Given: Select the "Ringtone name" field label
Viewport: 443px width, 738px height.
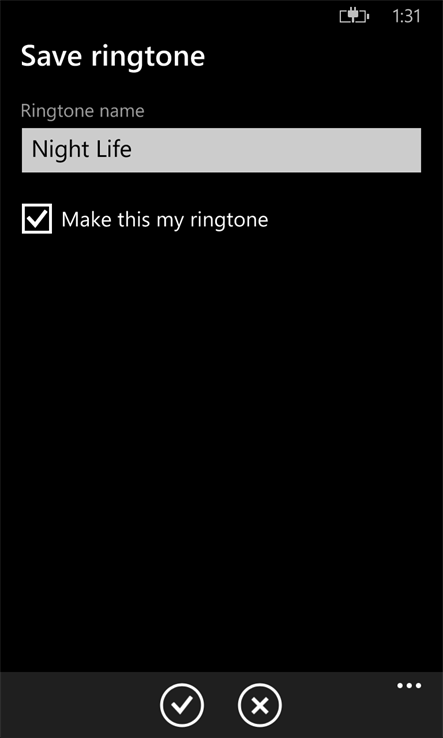Looking at the screenshot, I should point(82,111).
